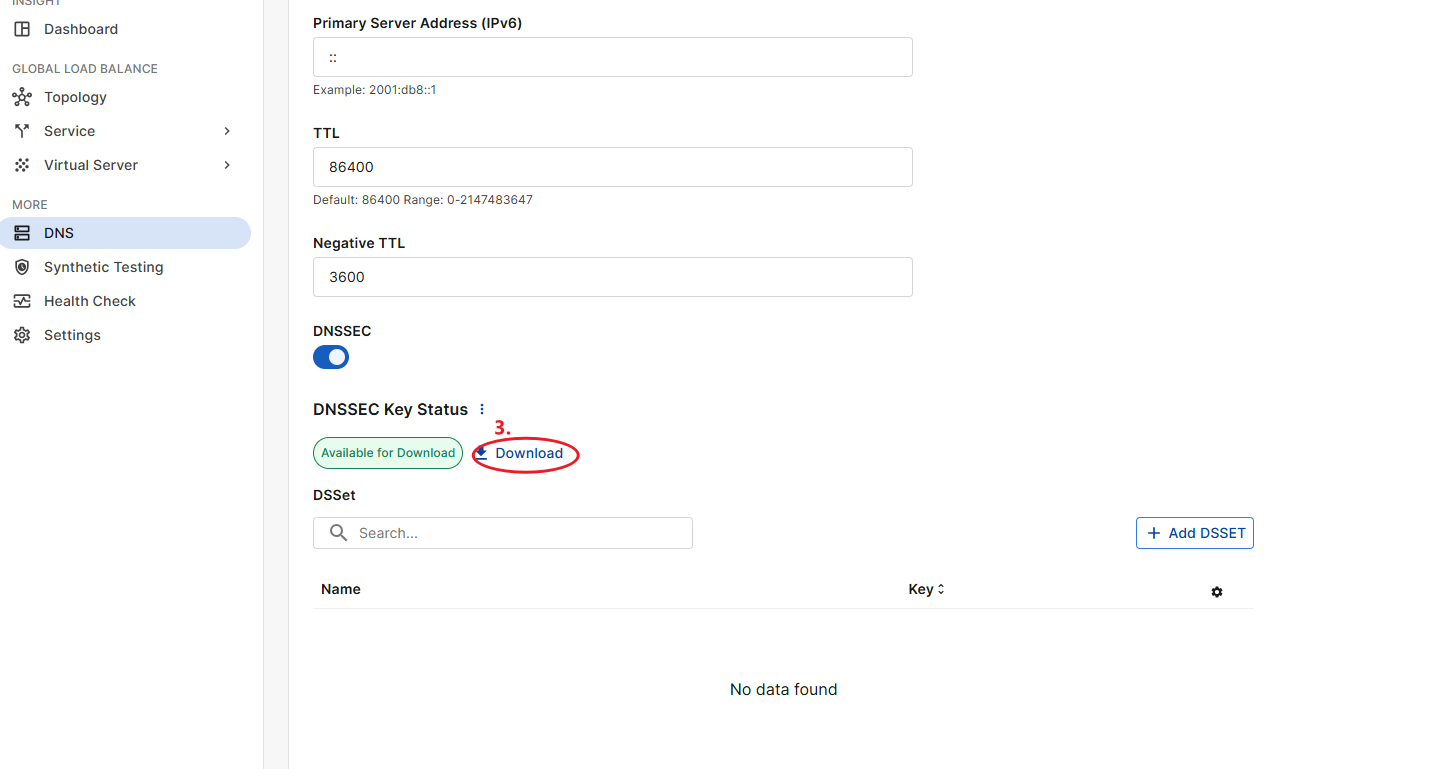The height and width of the screenshot is (769, 1433).
Task: Click the Topology network icon
Action: pyautogui.click(x=22, y=97)
